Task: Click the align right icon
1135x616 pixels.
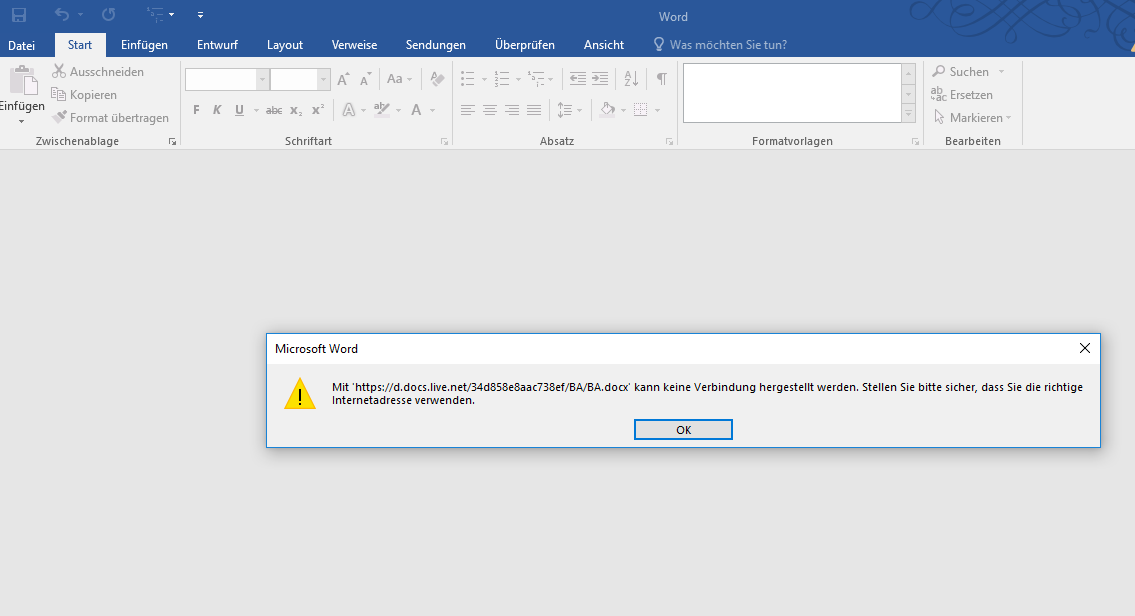Action: coord(512,110)
